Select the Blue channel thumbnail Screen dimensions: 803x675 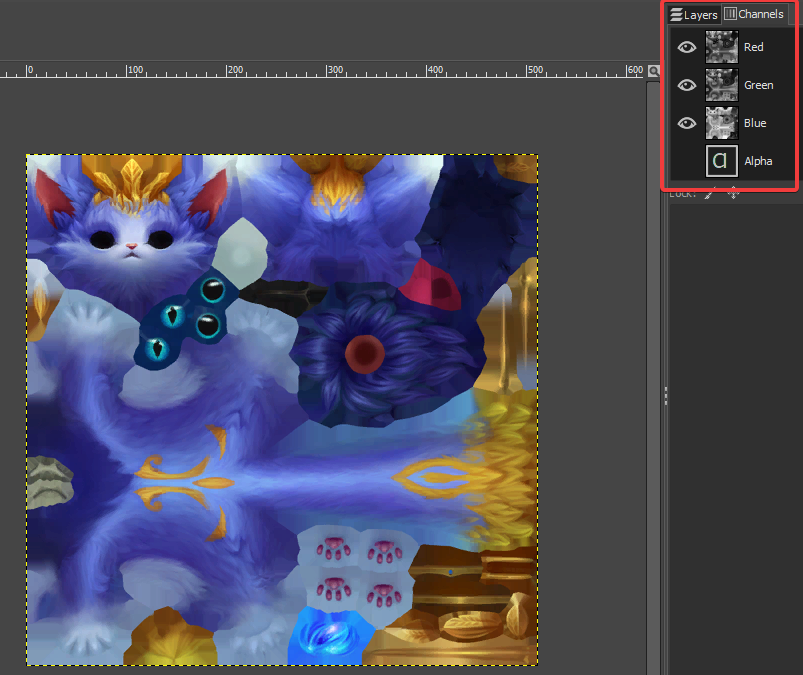pyautogui.click(x=722, y=123)
